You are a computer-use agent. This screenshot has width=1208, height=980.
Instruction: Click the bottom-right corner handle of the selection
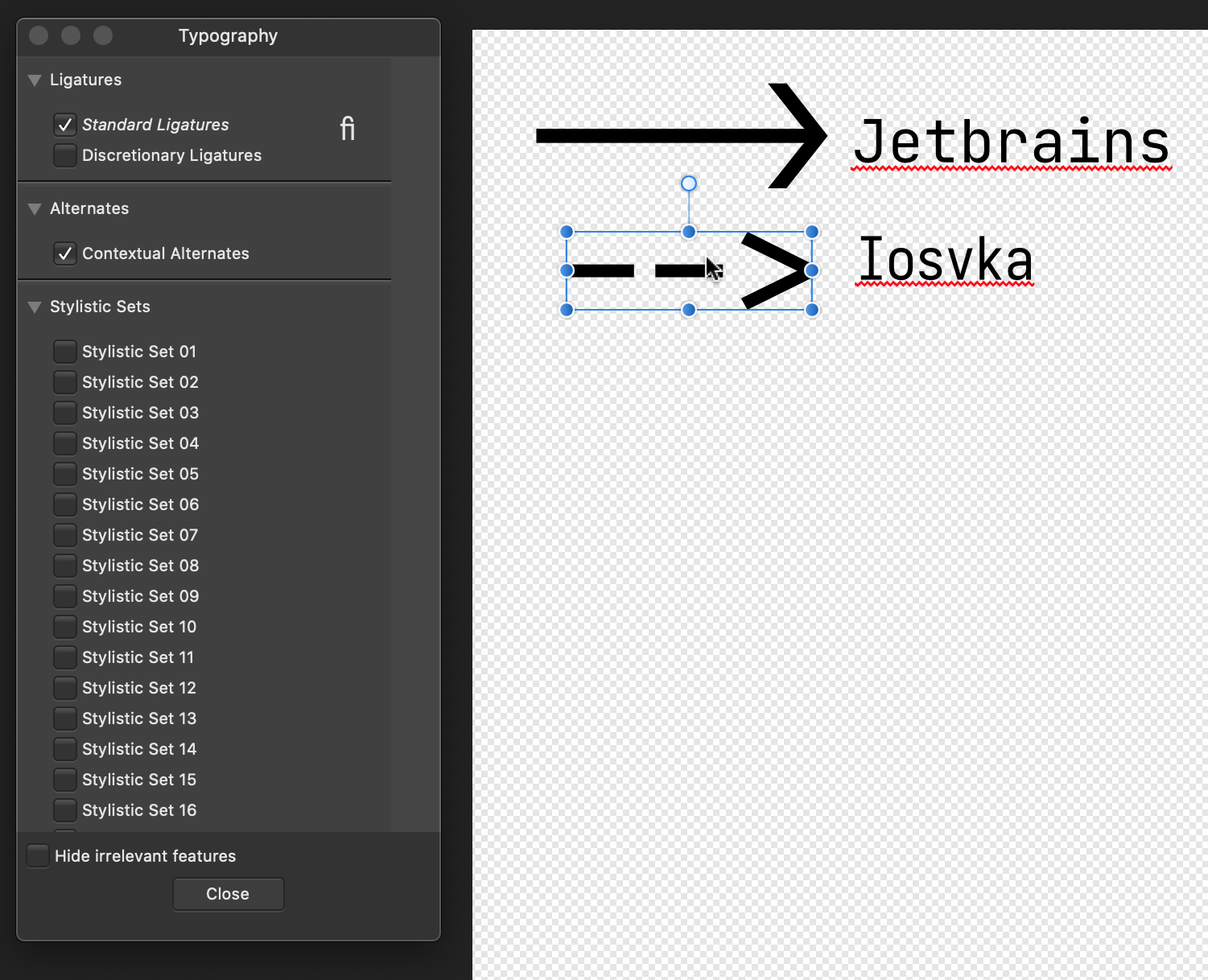point(812,309)
